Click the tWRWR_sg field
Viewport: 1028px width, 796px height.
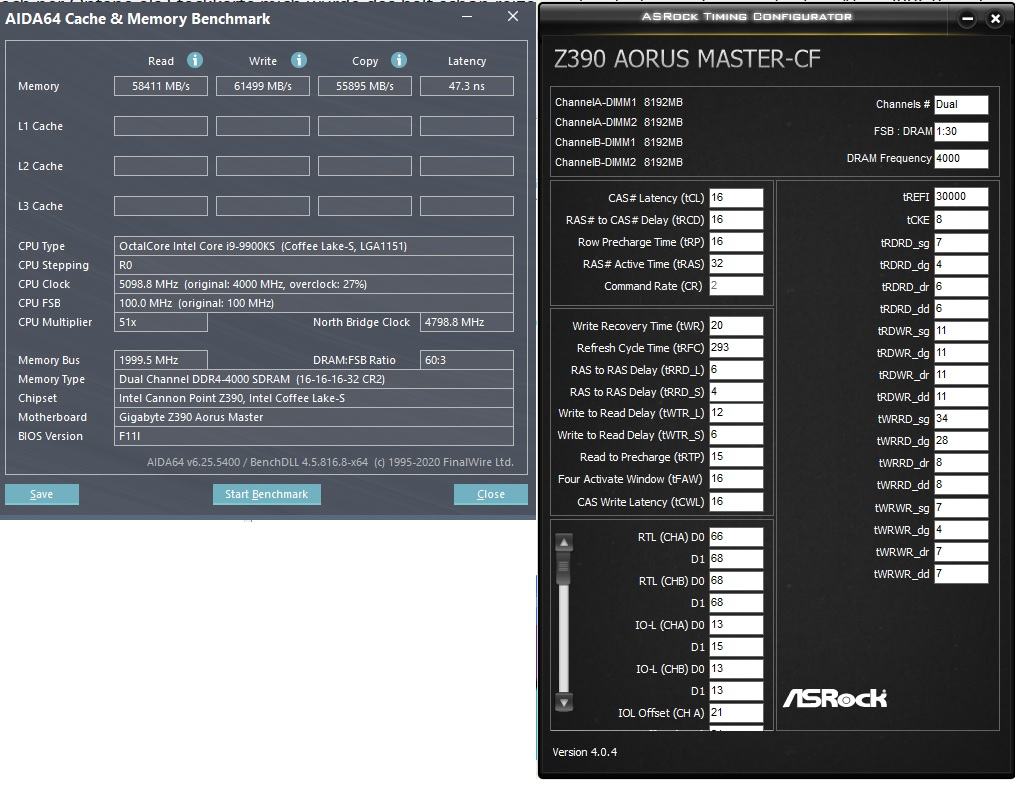click(x=961, y=507)
